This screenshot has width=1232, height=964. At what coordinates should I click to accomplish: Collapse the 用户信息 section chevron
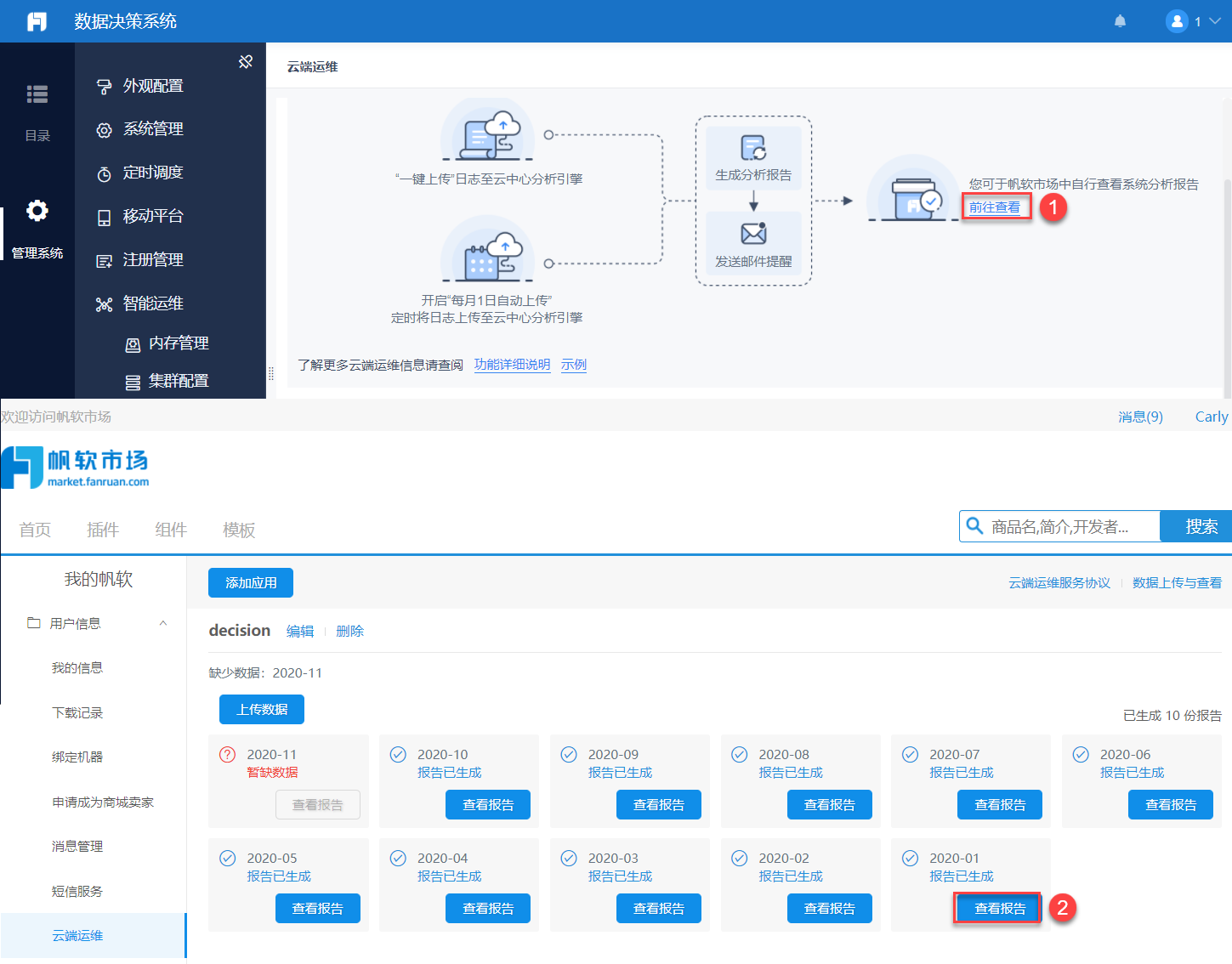tap(163, 623)
